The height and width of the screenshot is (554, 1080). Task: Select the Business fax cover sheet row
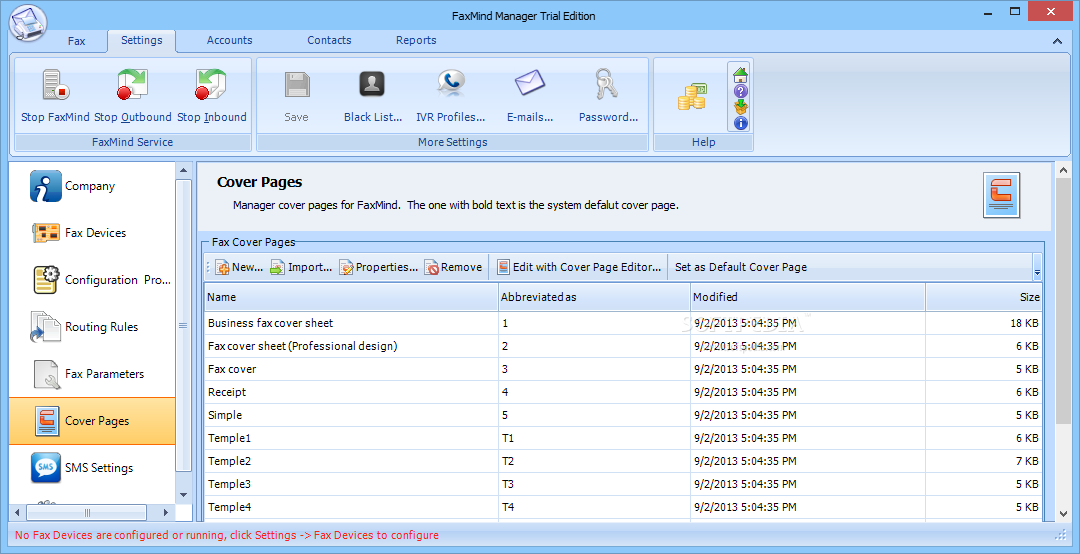click(x=624, y=323)
